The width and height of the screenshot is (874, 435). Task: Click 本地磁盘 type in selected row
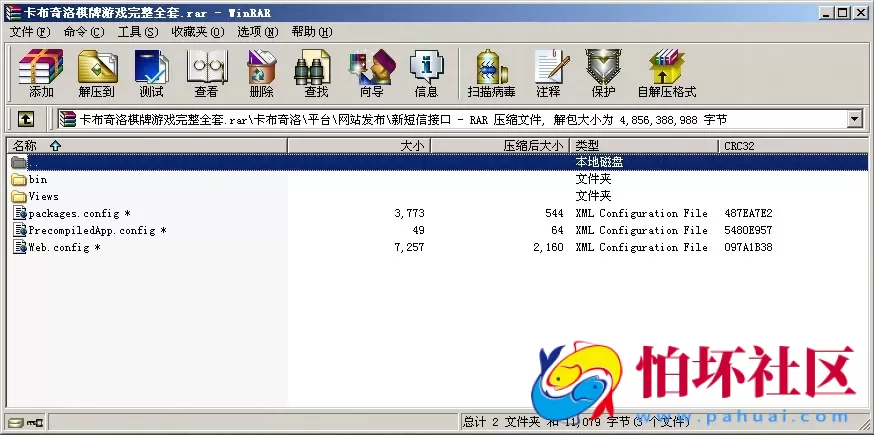(x=599, y=162)
